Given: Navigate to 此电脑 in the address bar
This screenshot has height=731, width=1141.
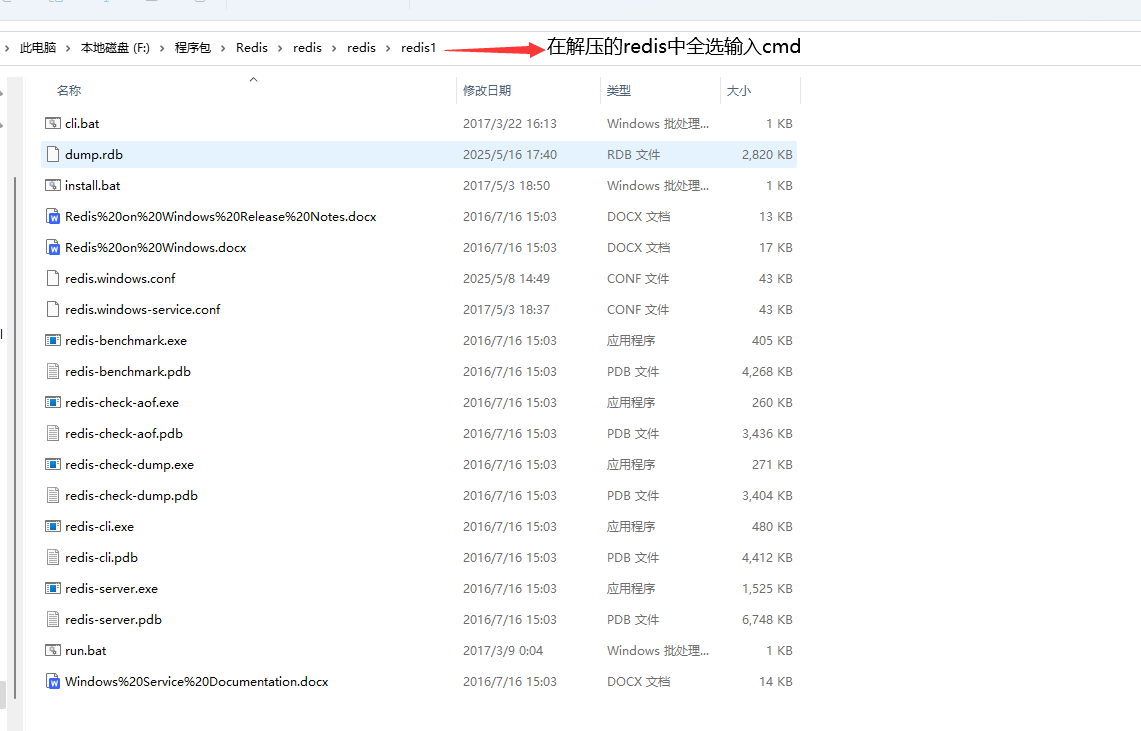Looking at the screenshot, I should click(38, 47).
